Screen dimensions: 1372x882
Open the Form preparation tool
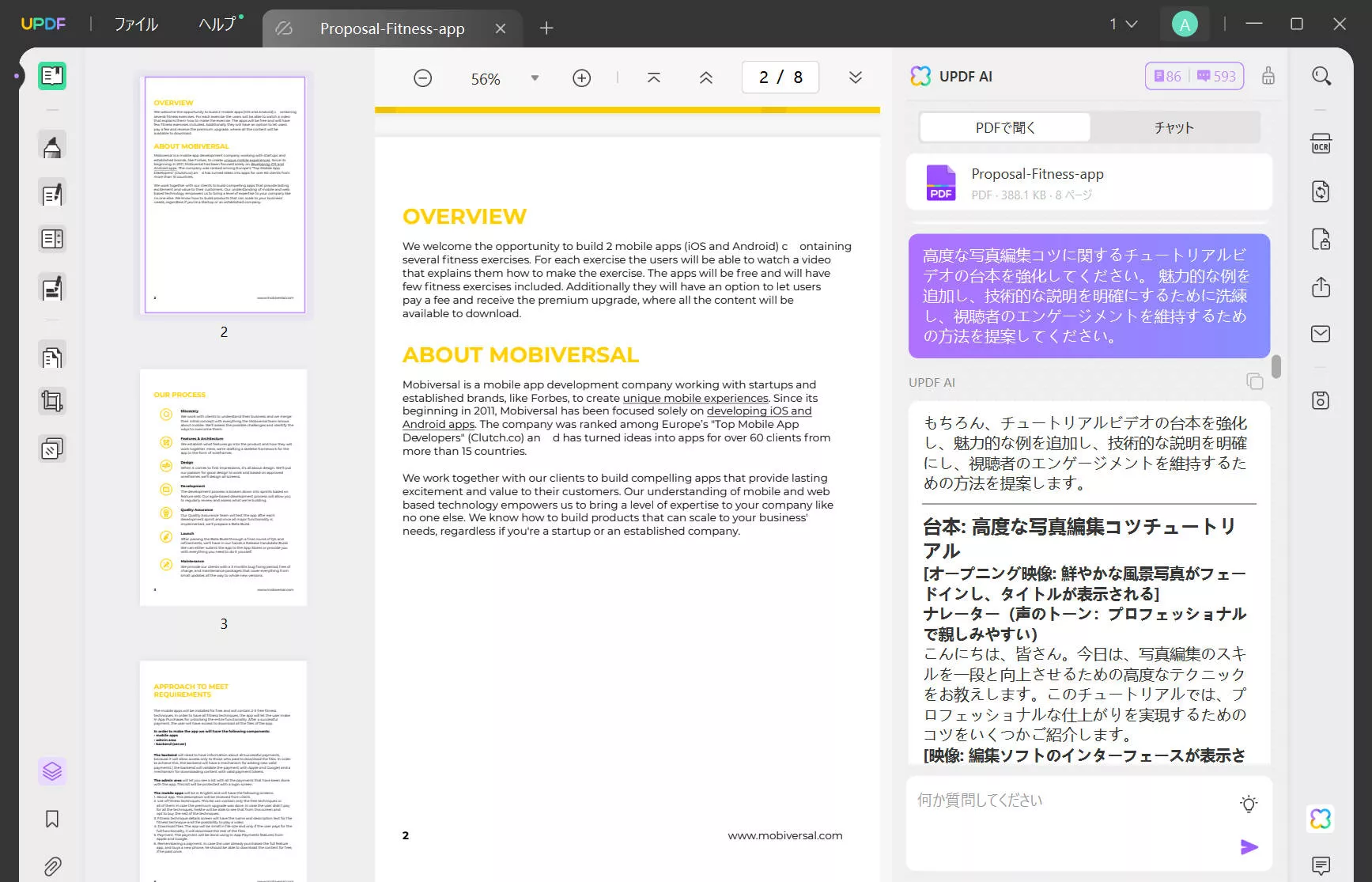point(52,239)
